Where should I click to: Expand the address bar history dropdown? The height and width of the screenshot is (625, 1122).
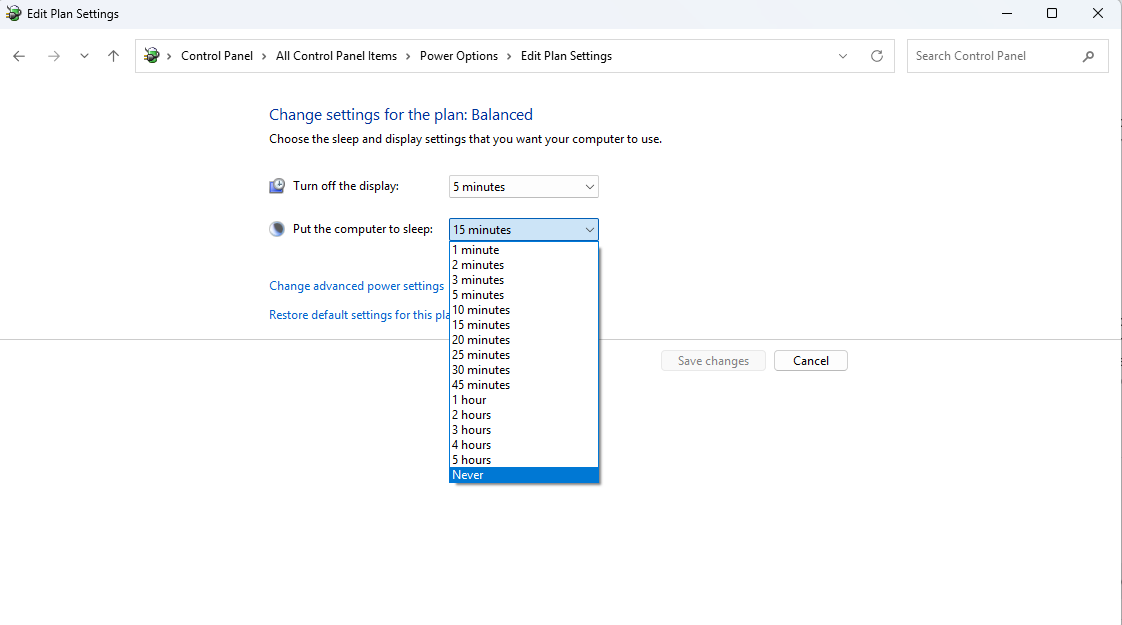coord(843,56)
